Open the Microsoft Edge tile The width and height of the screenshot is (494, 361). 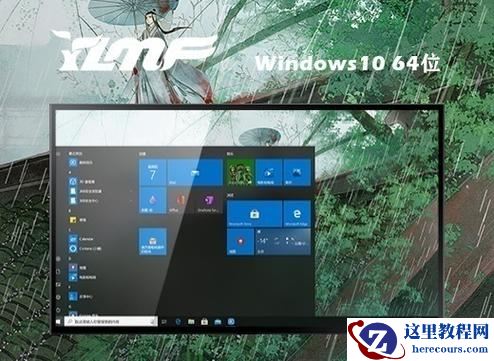[x=297, y=214]
